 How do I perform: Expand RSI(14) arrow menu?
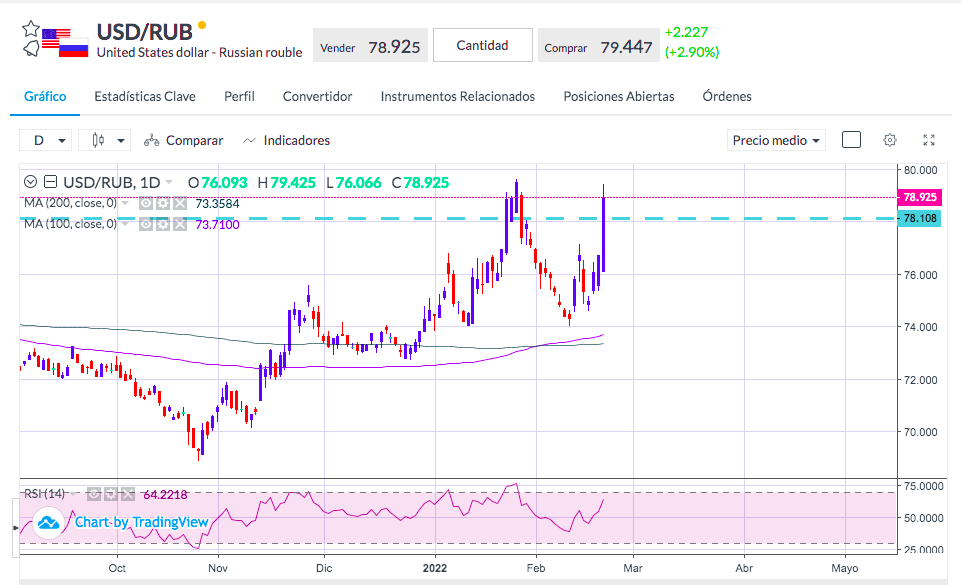point(73,494)
